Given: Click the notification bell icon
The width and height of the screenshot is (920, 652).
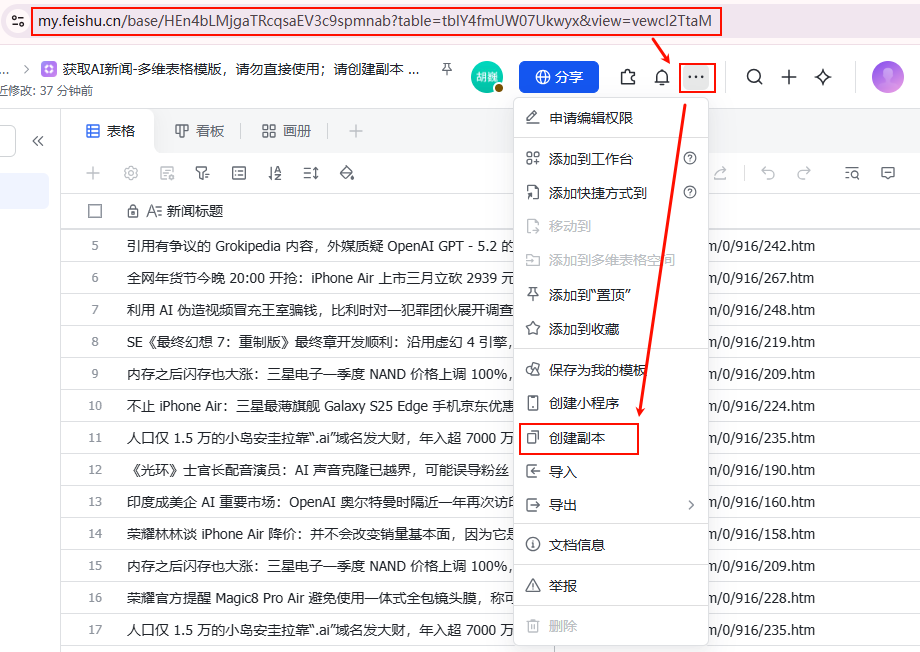Looking at the screenshot, I should (x=661, y=77).
